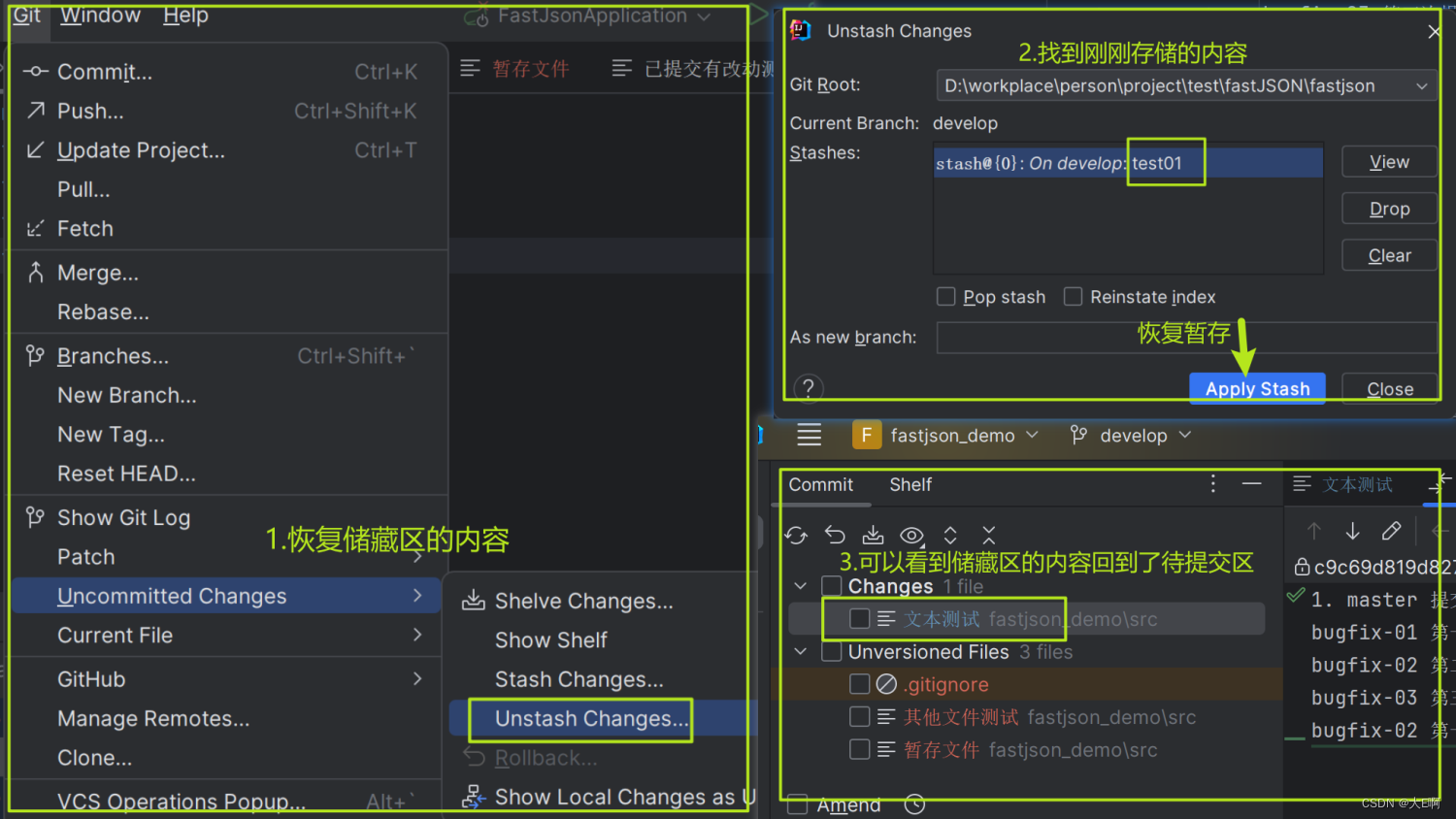
Task: Click the View button in Unstash dialog
Action: pyautogui.click(x=1389, y=162)
